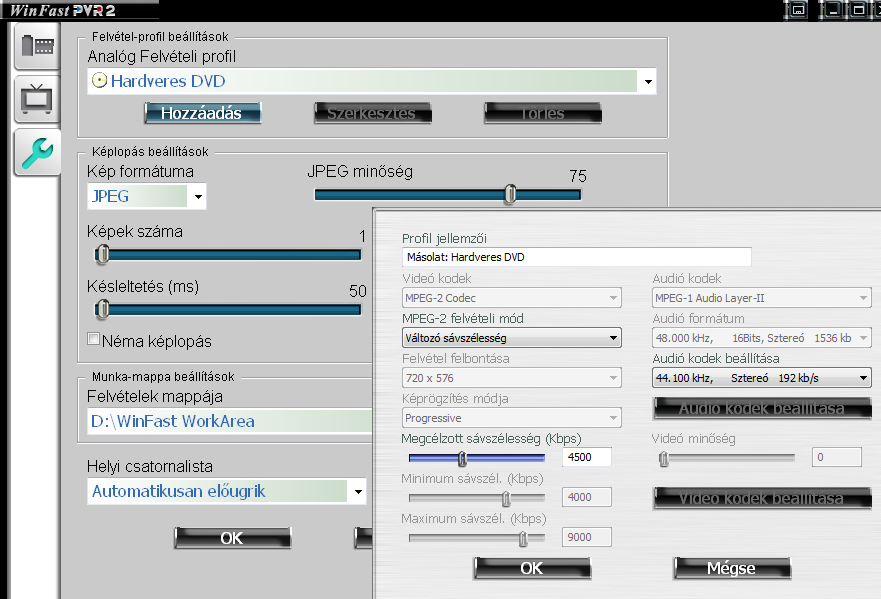Click the WinFast PVR2 title logo
The image size is (881, 599).
62,10
